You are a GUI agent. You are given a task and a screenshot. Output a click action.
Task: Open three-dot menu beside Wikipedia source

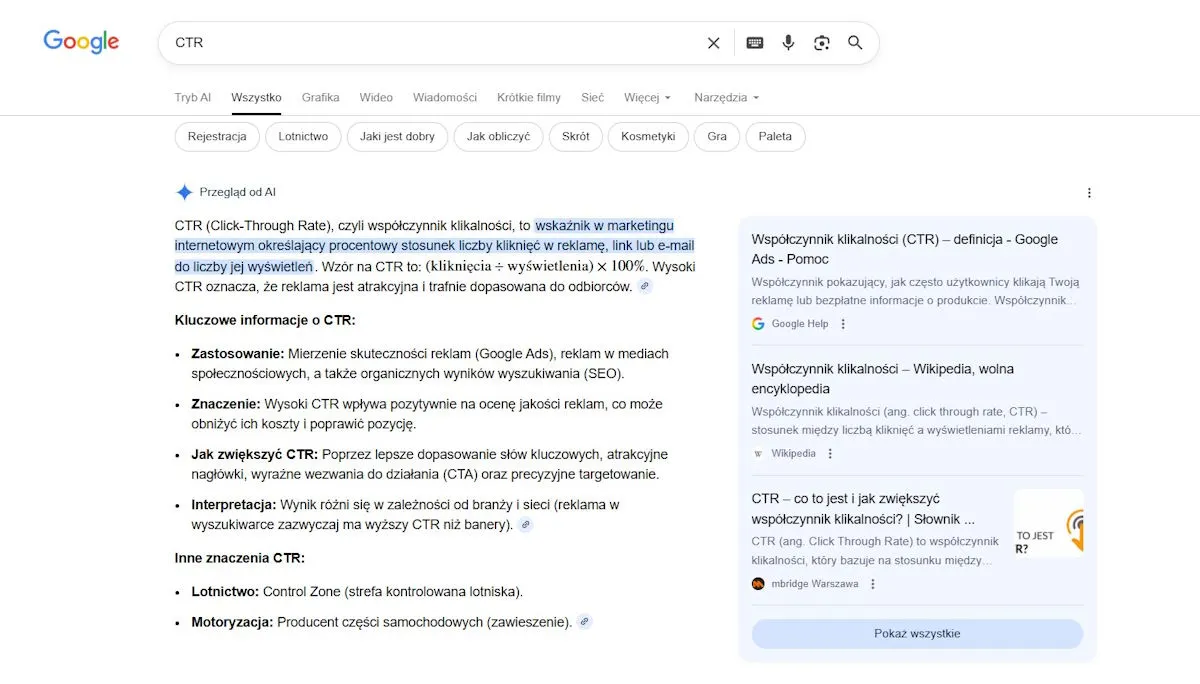click(x=830, y=454)
